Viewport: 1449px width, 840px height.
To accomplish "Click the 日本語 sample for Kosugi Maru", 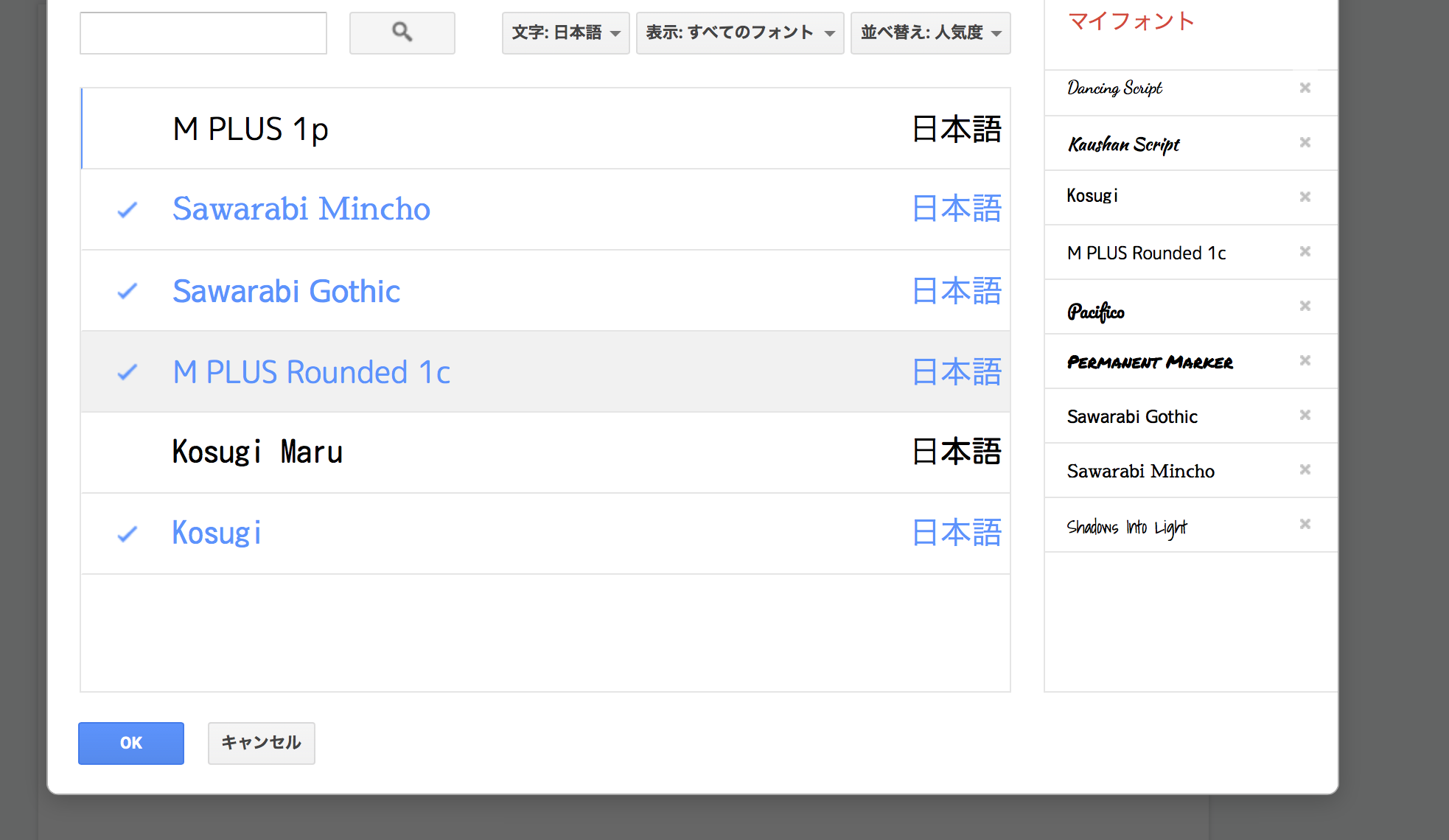I will click(957, 452).
